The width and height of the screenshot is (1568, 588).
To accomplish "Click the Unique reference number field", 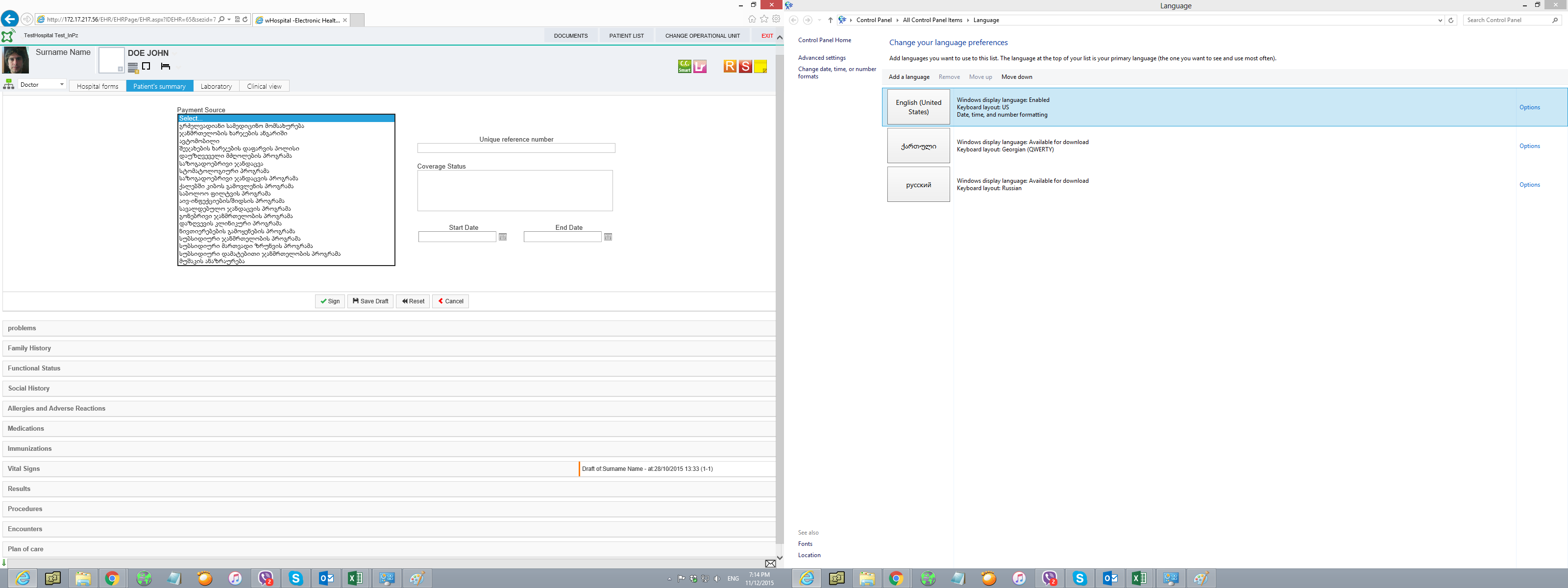I will pyautogui.click(x=515, y=148).
